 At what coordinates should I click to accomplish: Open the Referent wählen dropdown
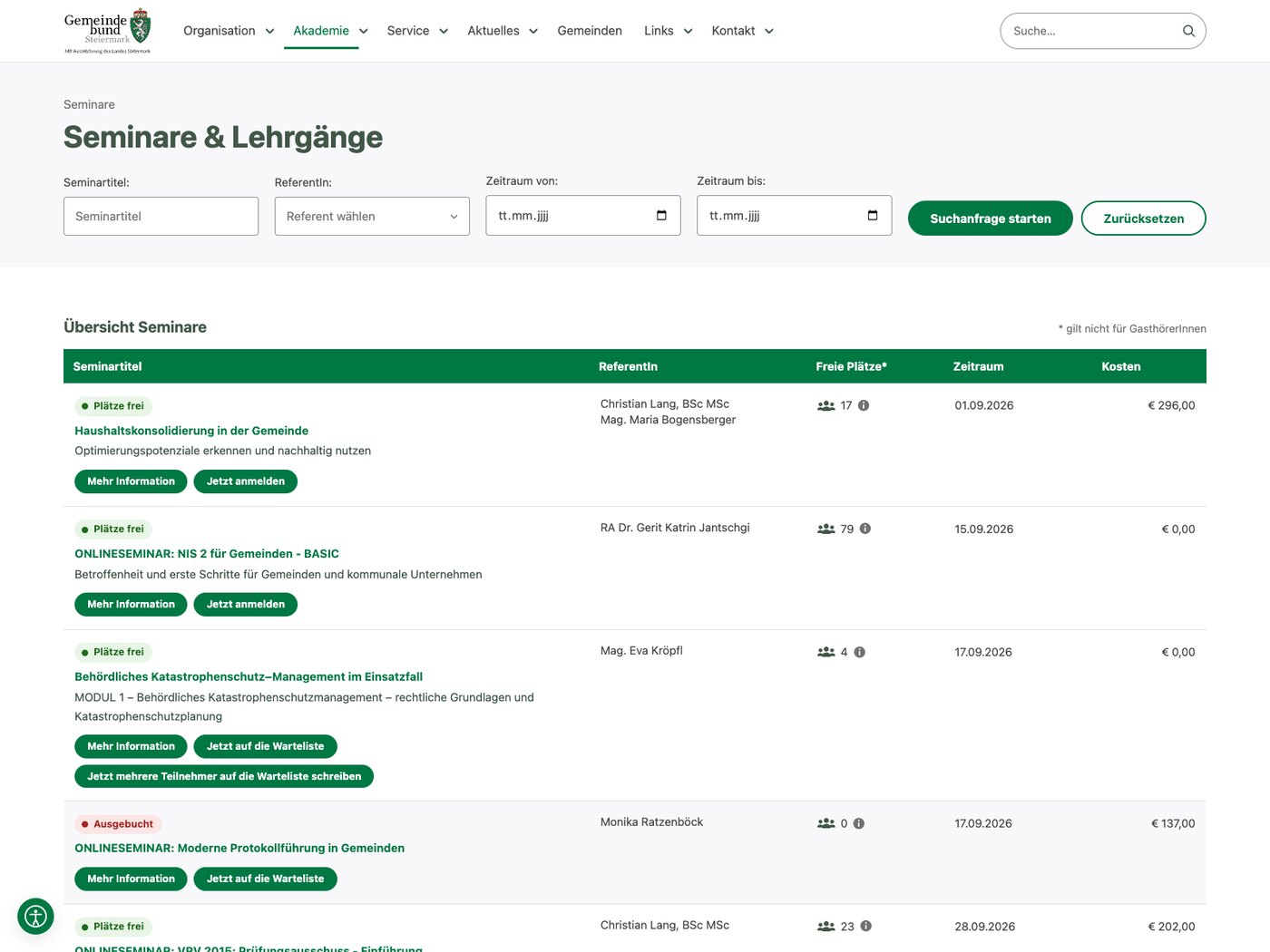[x=372, y=216]
